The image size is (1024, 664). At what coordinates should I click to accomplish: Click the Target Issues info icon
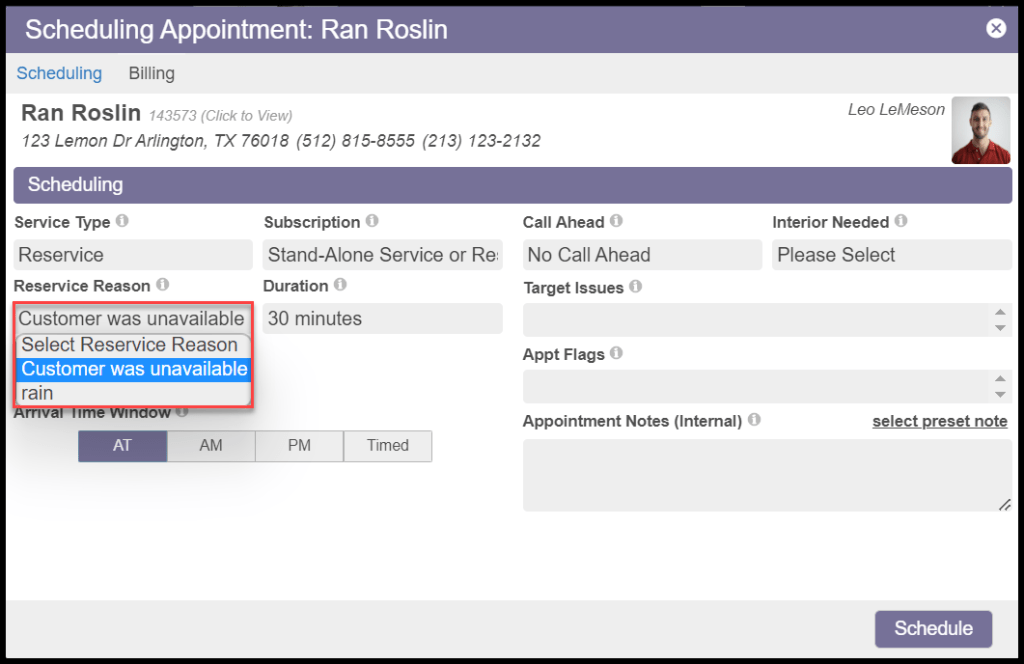click(x=635, y=287)
